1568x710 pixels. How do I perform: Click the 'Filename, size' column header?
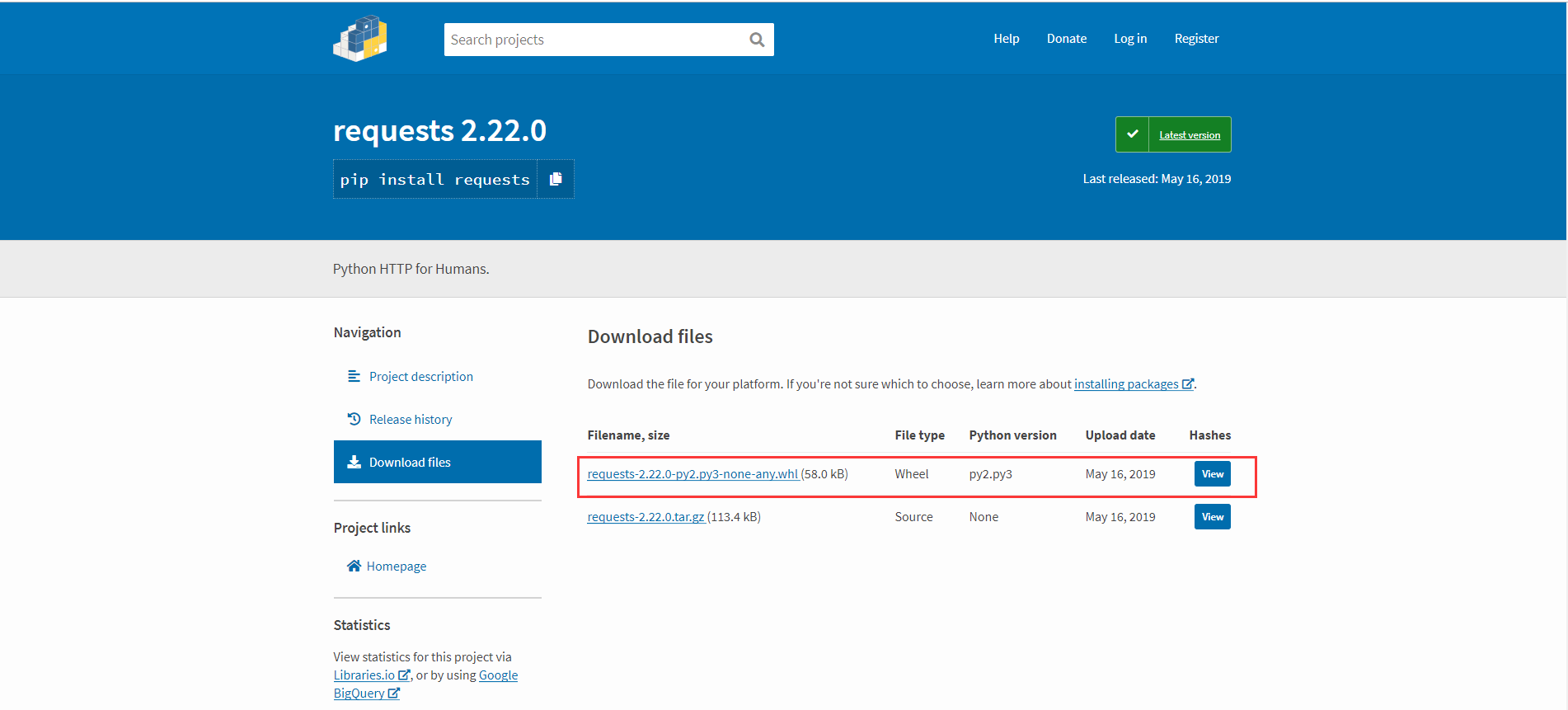628,435
